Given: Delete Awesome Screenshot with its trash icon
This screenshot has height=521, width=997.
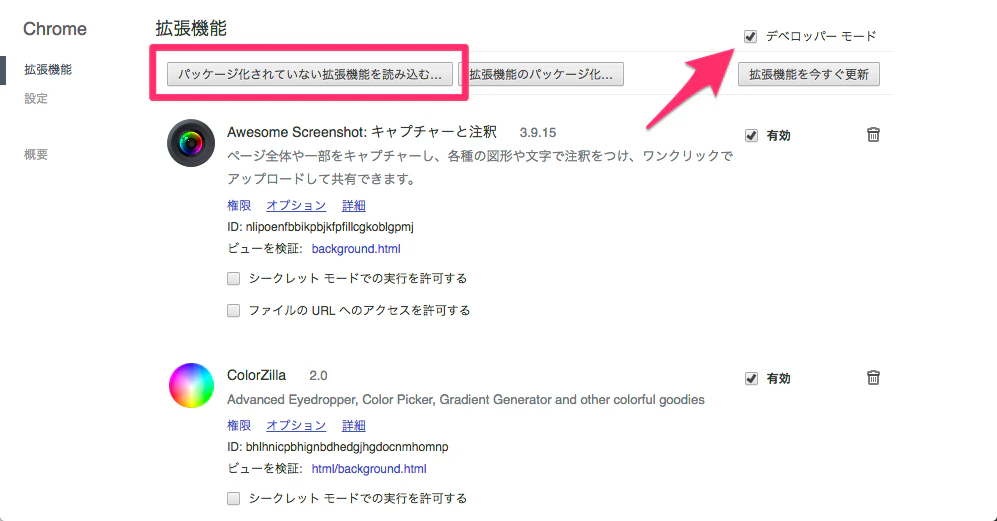Looking at the screenshot, I should pyautogui.click(x=873, y=135).
